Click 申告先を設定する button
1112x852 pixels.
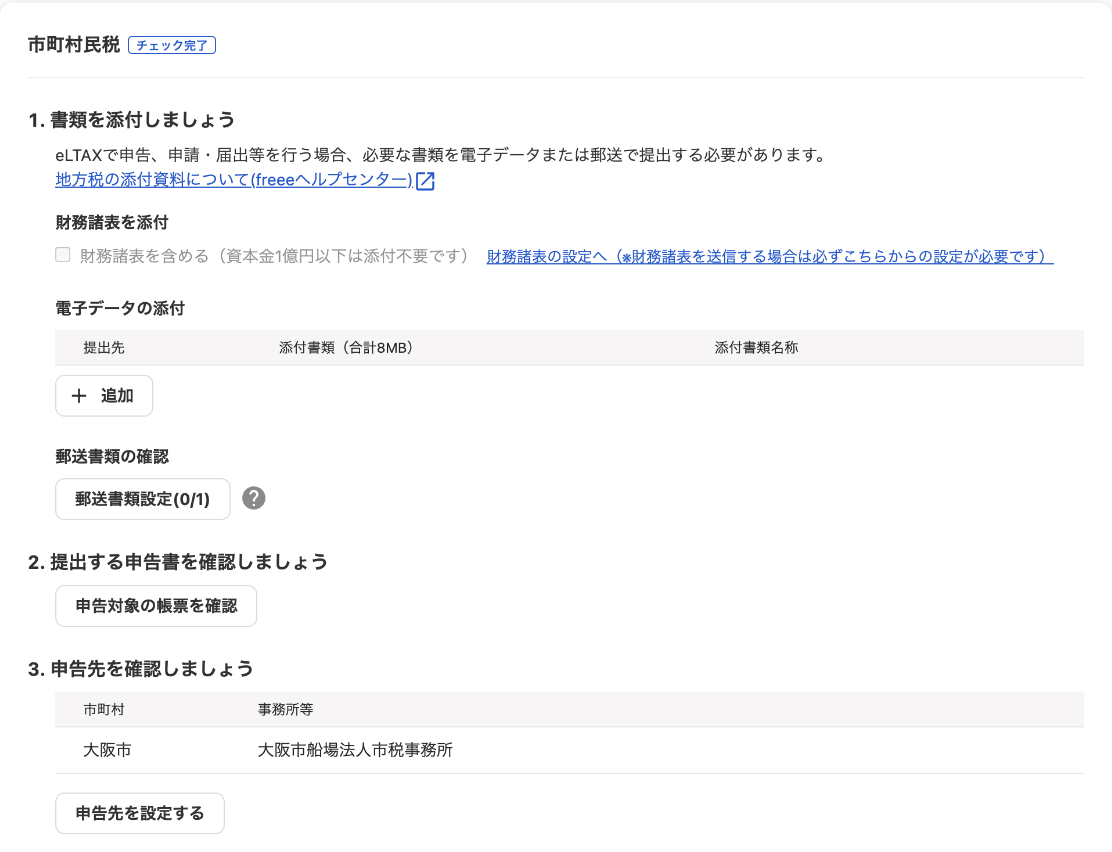pos(140,813)
